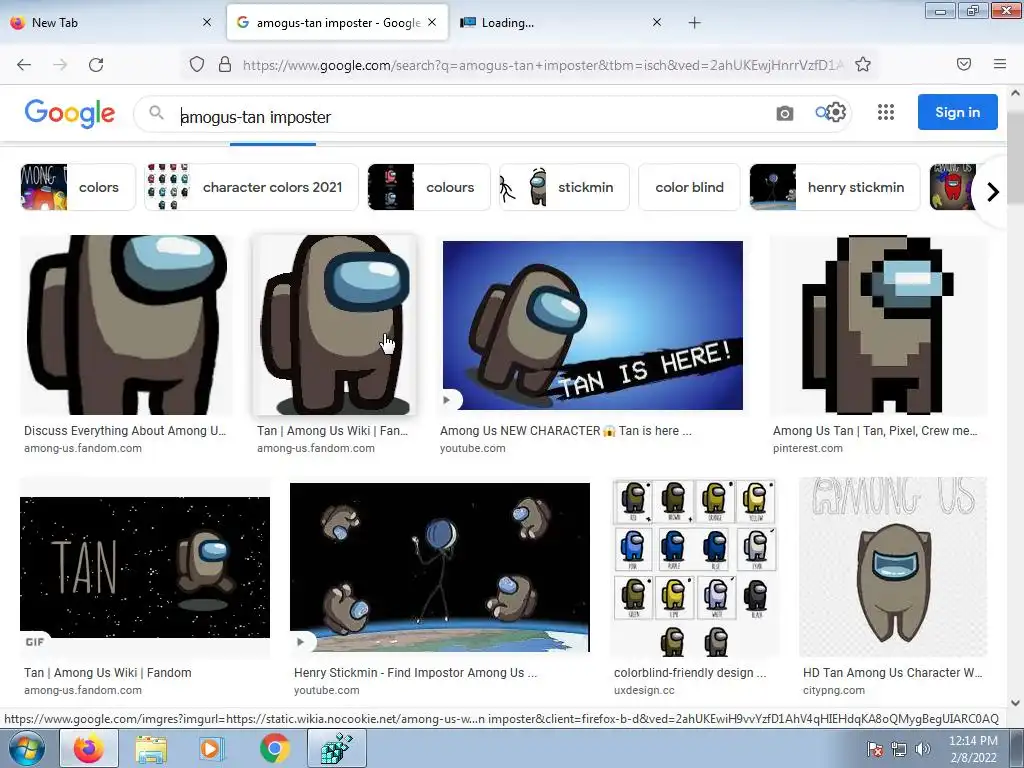Screen dimensions: 1024x768
Task: Open the colorblind-friendly design crewmate grid image
Action: coord(695,567)
